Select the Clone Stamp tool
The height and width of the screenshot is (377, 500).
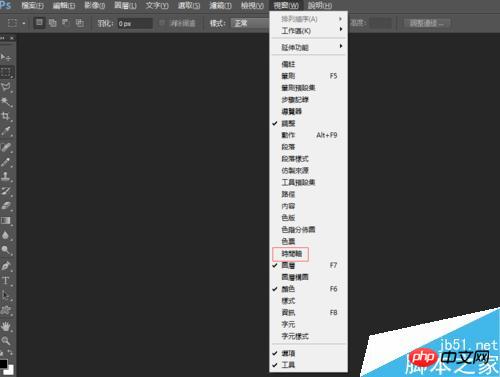tap(6, 176)
